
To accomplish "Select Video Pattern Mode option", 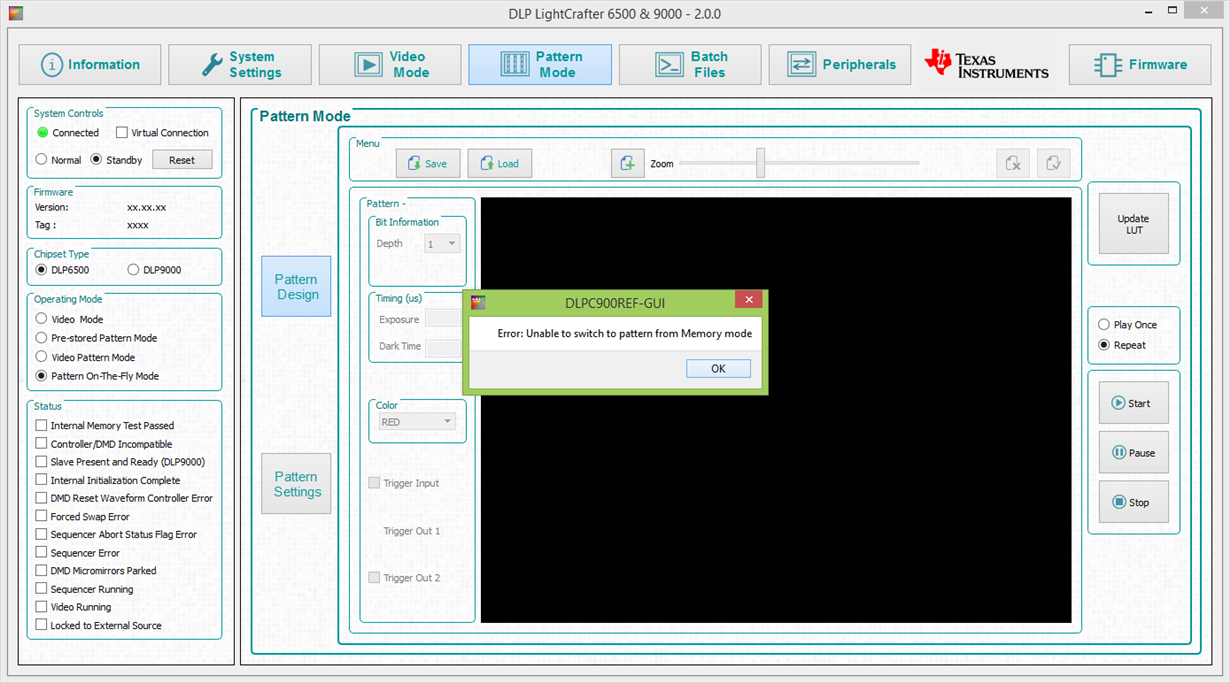I will 41,357.
